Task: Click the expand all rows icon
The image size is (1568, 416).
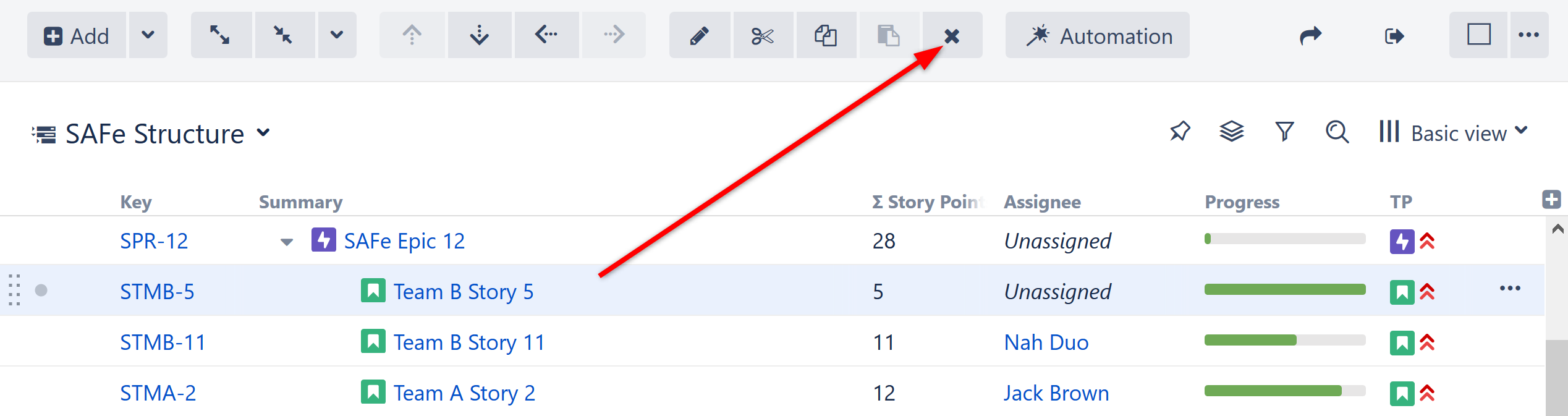Action: tap(220, 35)
